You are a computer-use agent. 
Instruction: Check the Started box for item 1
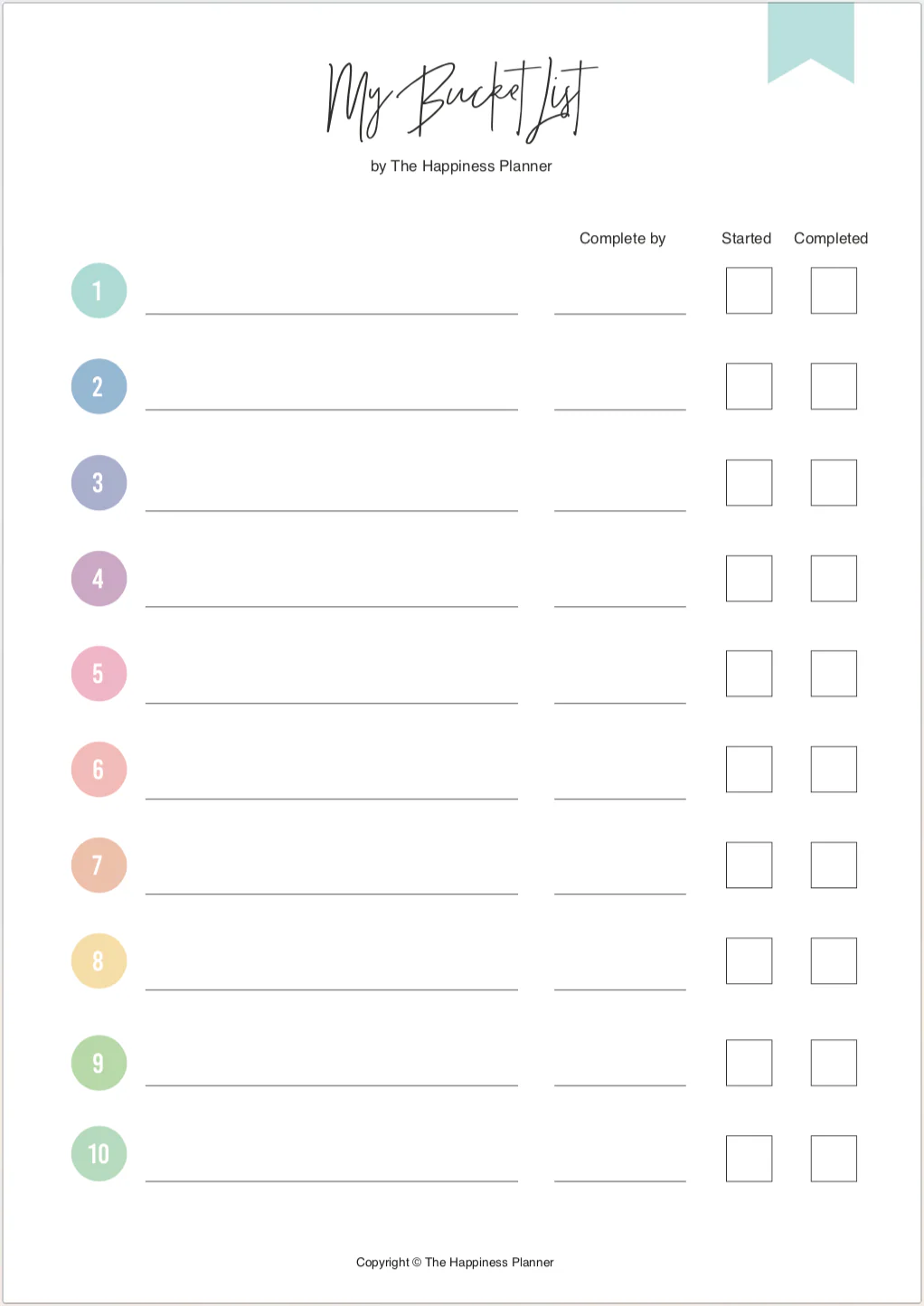[x=749, y=290]
